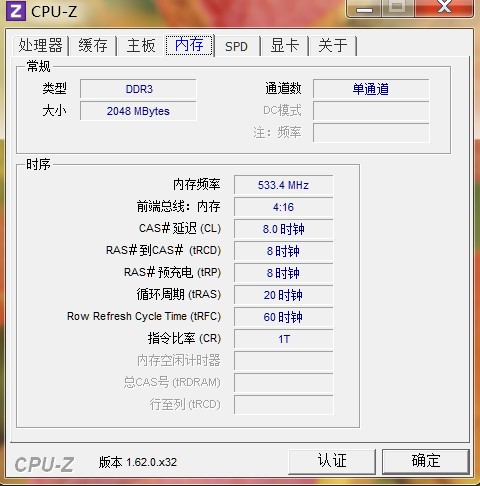The height and width of the screenshot is (486, 480).
Task: Click the 60 时钟 tRFC value
Action: (x=283, y=317)
